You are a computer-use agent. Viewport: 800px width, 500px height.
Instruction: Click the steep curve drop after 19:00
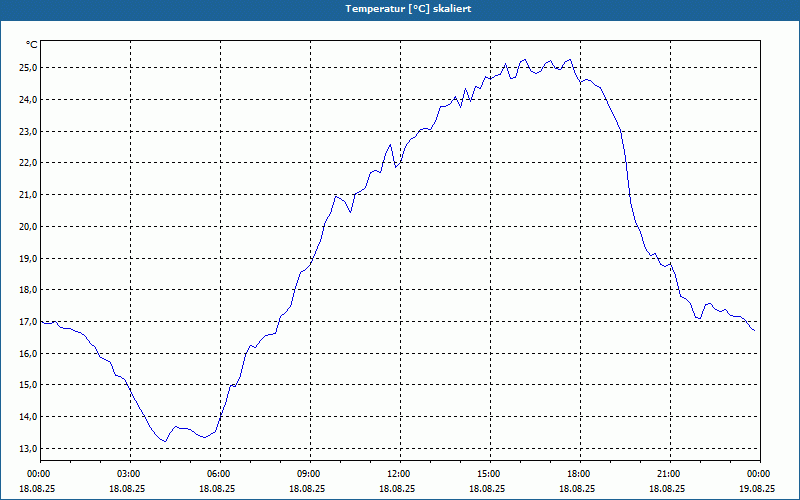pyautogui.click(x=627, y=173)
